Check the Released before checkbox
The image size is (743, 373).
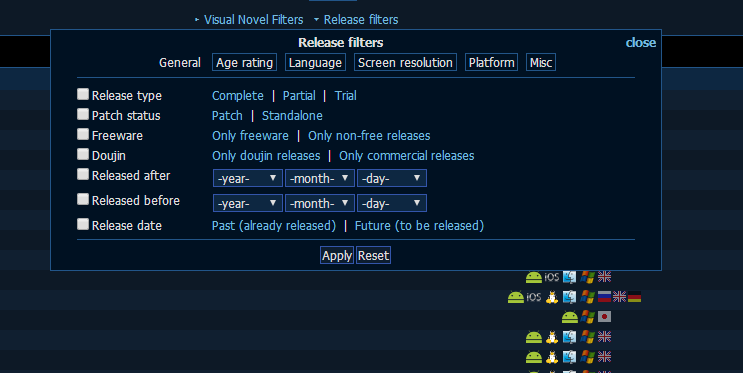click(x=83, y=199)
